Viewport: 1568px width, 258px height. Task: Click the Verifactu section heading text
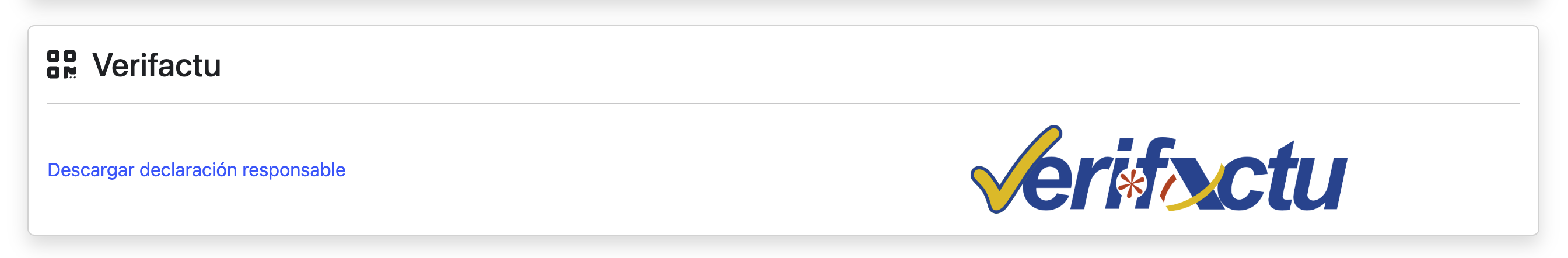click(156, 65)
